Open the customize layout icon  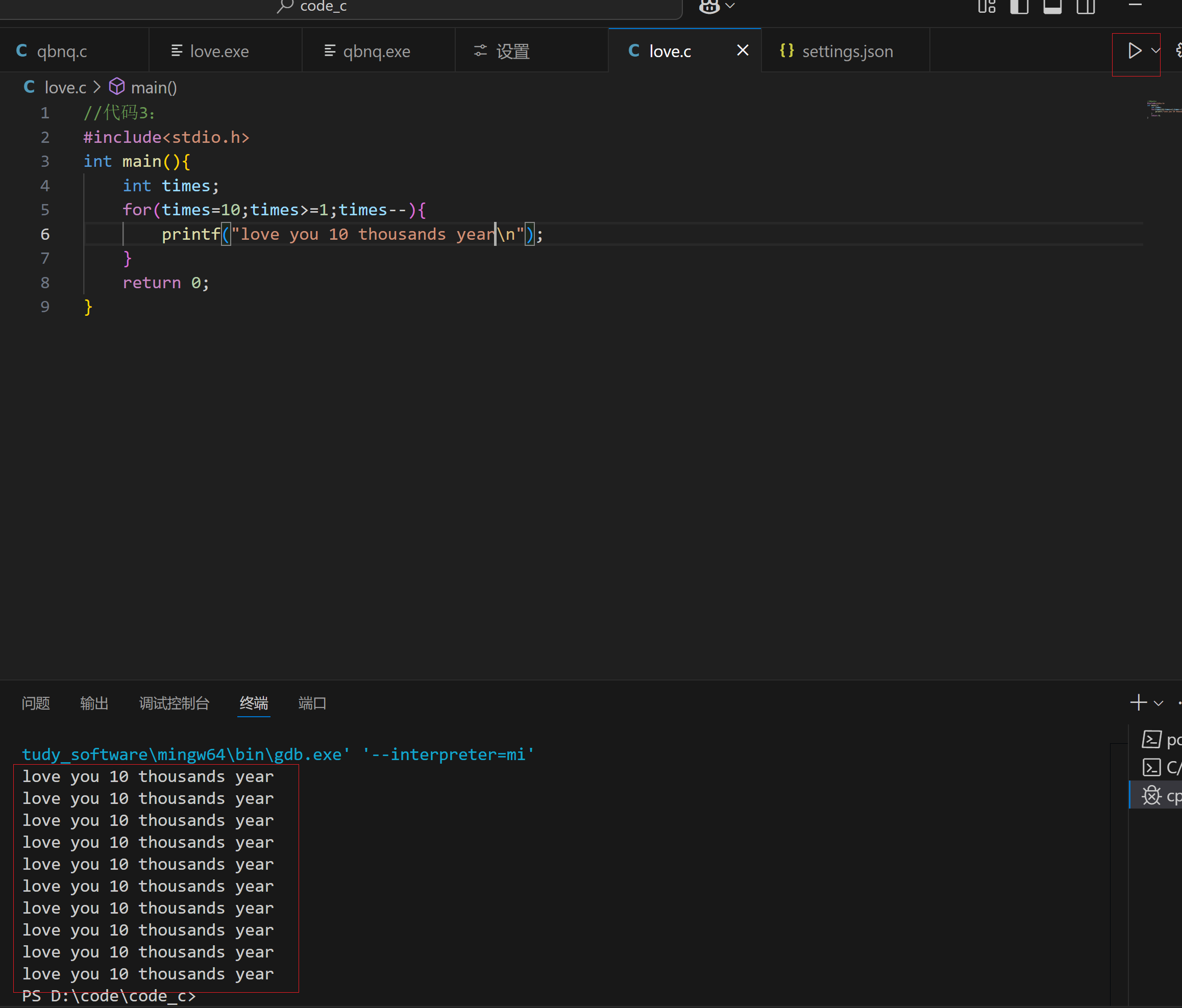987,6
